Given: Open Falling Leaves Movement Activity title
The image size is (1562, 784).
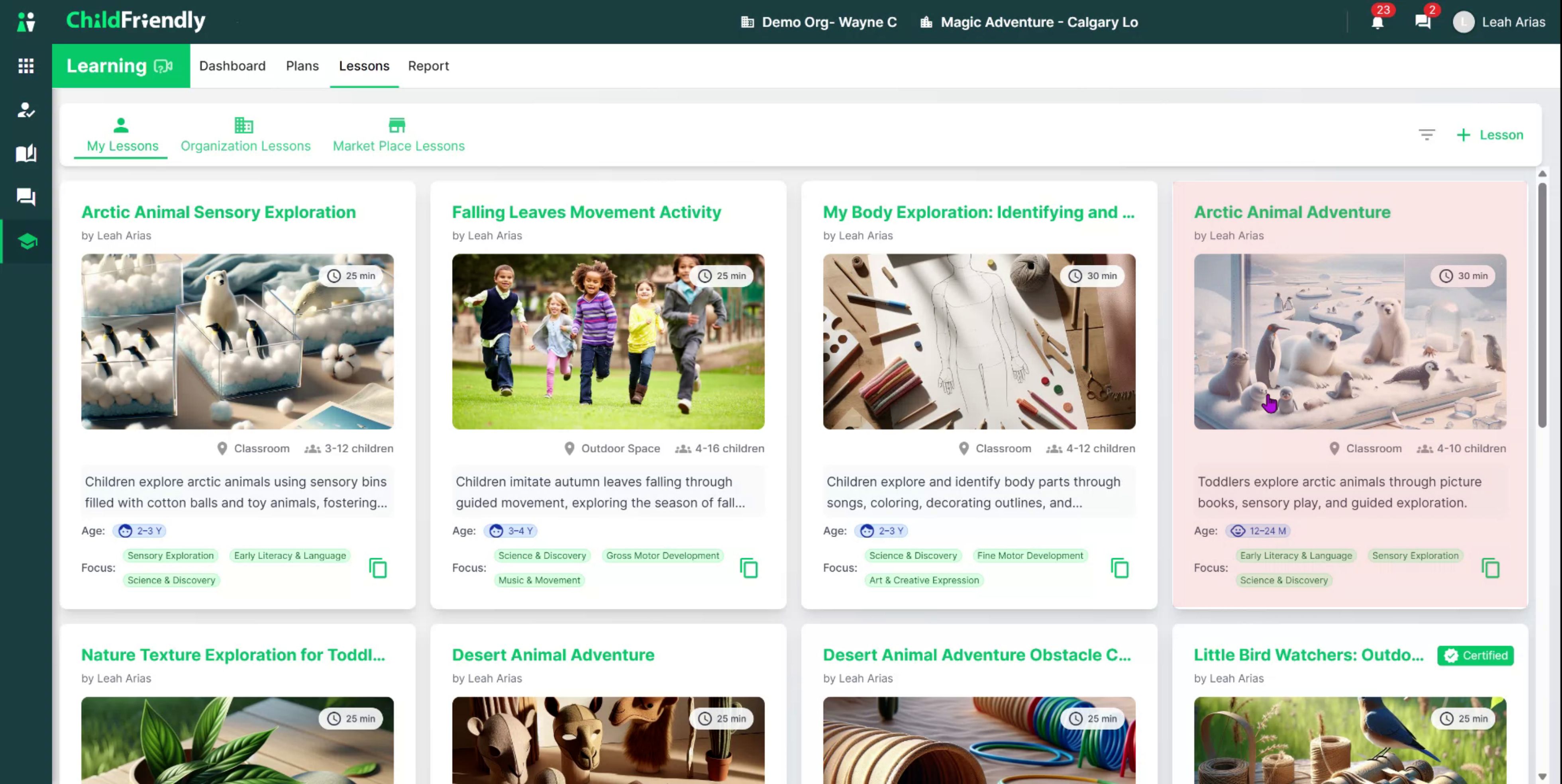Looking at the screenshot, I should (587, 212).
